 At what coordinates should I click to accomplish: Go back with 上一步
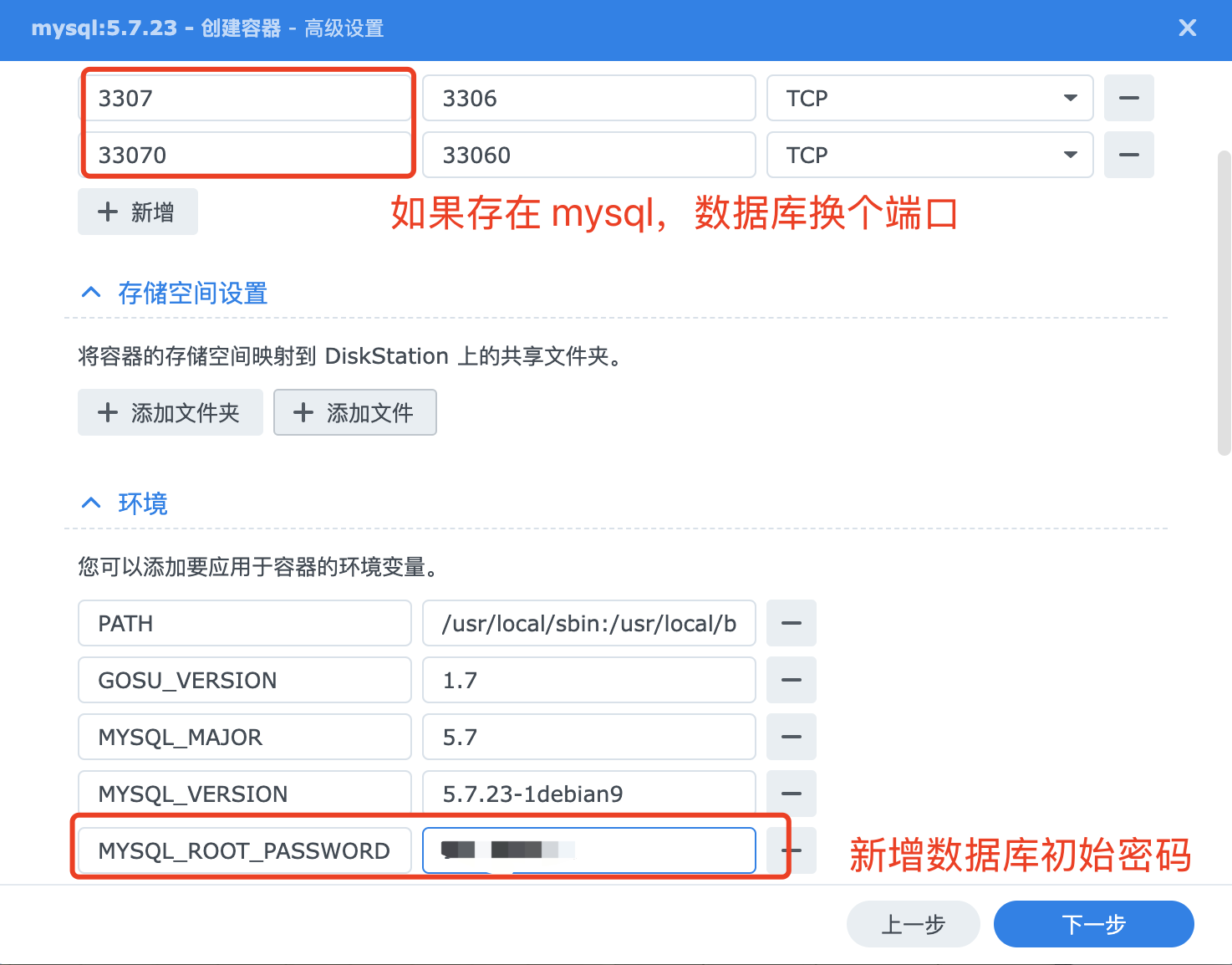point(913,924)
